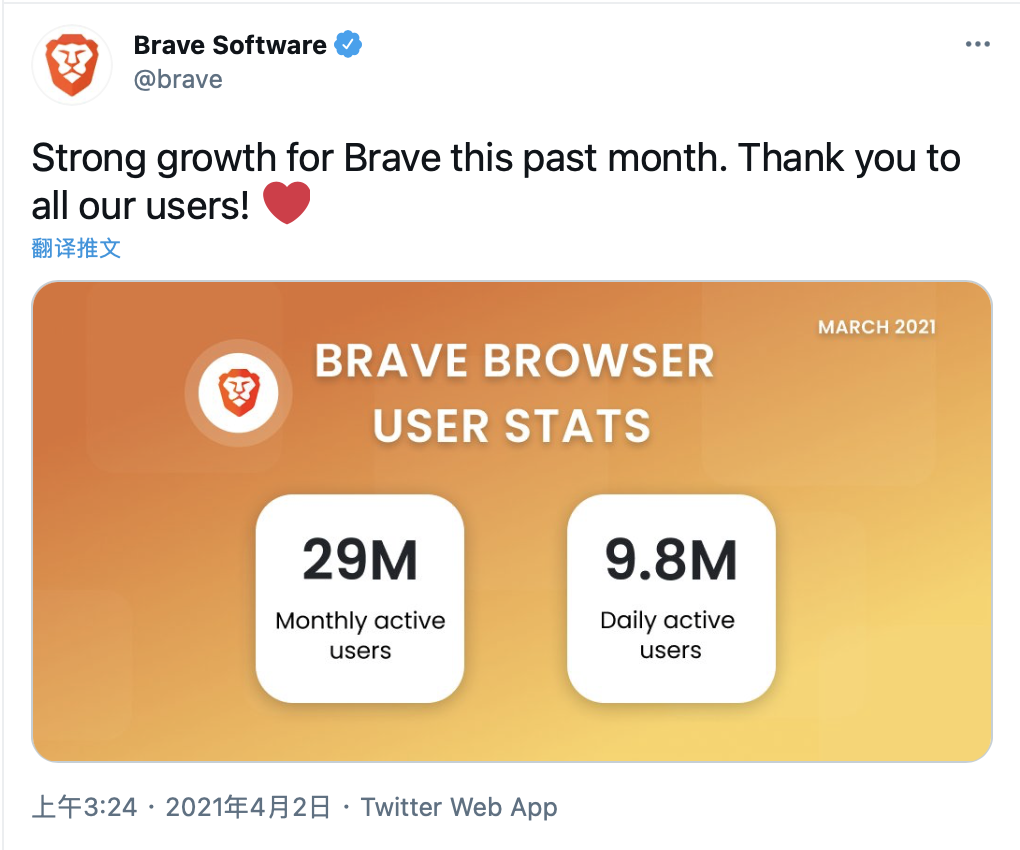Screen dimensions: 1020x850
Task: Click the Brave lion profile avatar
Action: pos(72,65)
